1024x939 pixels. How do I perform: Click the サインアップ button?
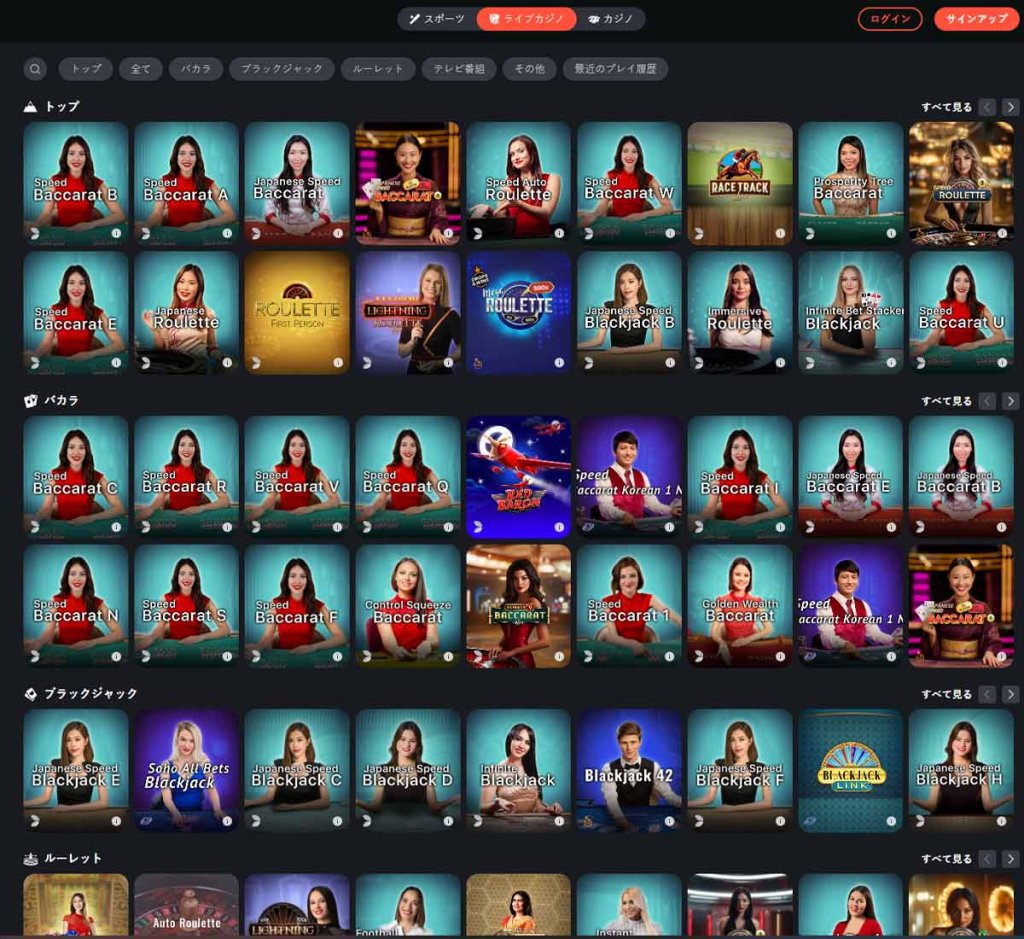976,19
